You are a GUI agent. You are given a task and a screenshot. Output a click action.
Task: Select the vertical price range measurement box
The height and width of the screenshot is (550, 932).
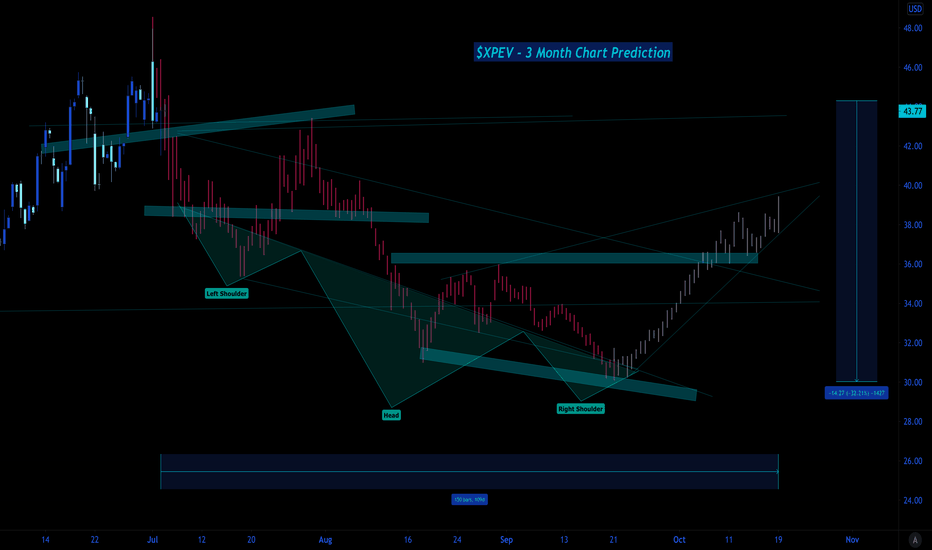[x=857, y=241]
